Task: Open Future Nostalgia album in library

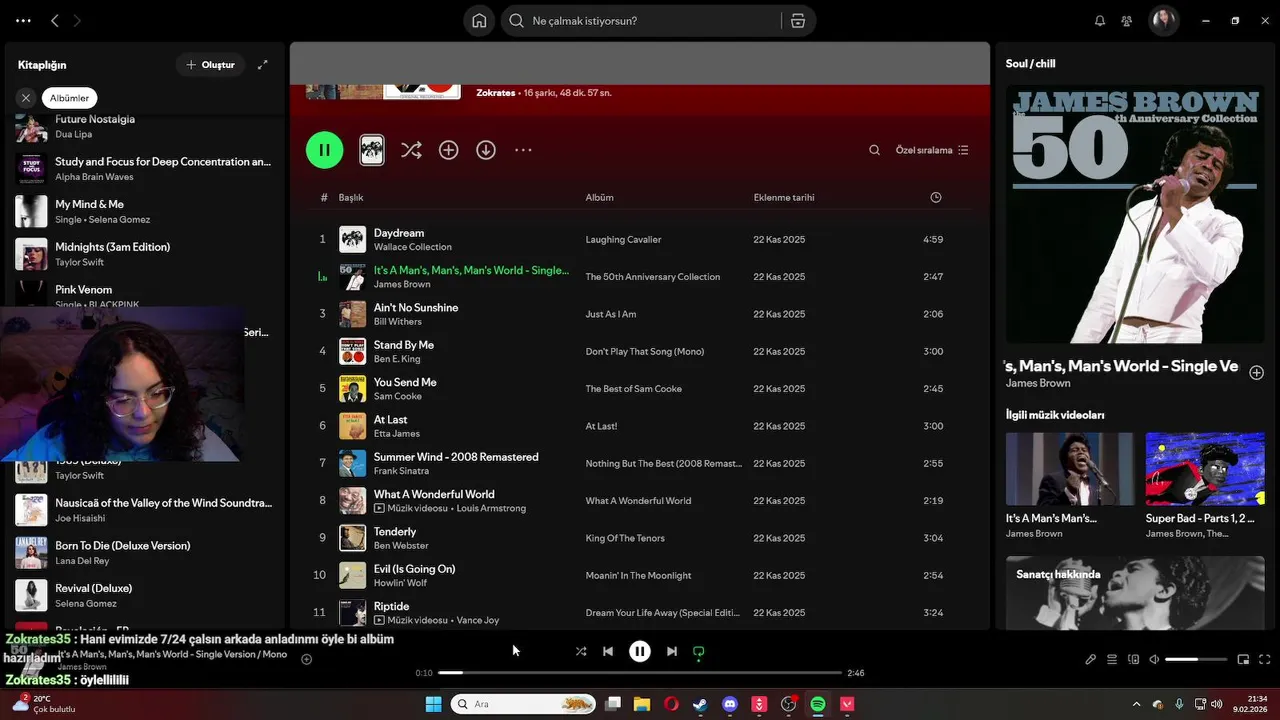Action: pos(145,125)
